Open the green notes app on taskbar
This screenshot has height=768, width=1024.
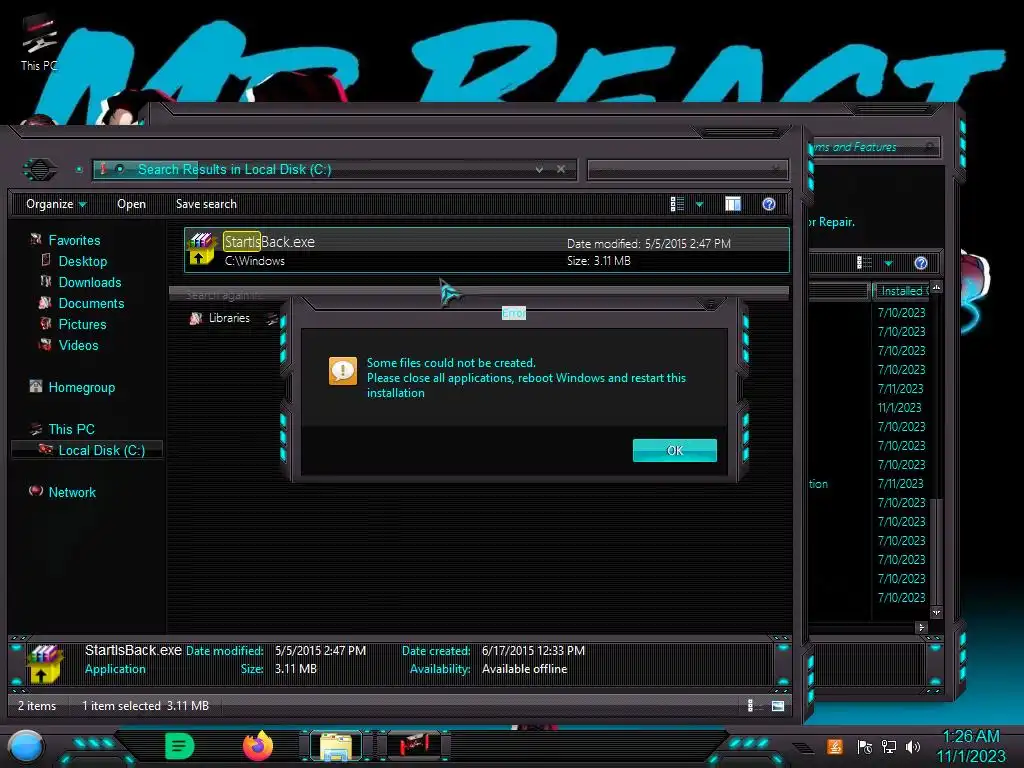[180, 746]
